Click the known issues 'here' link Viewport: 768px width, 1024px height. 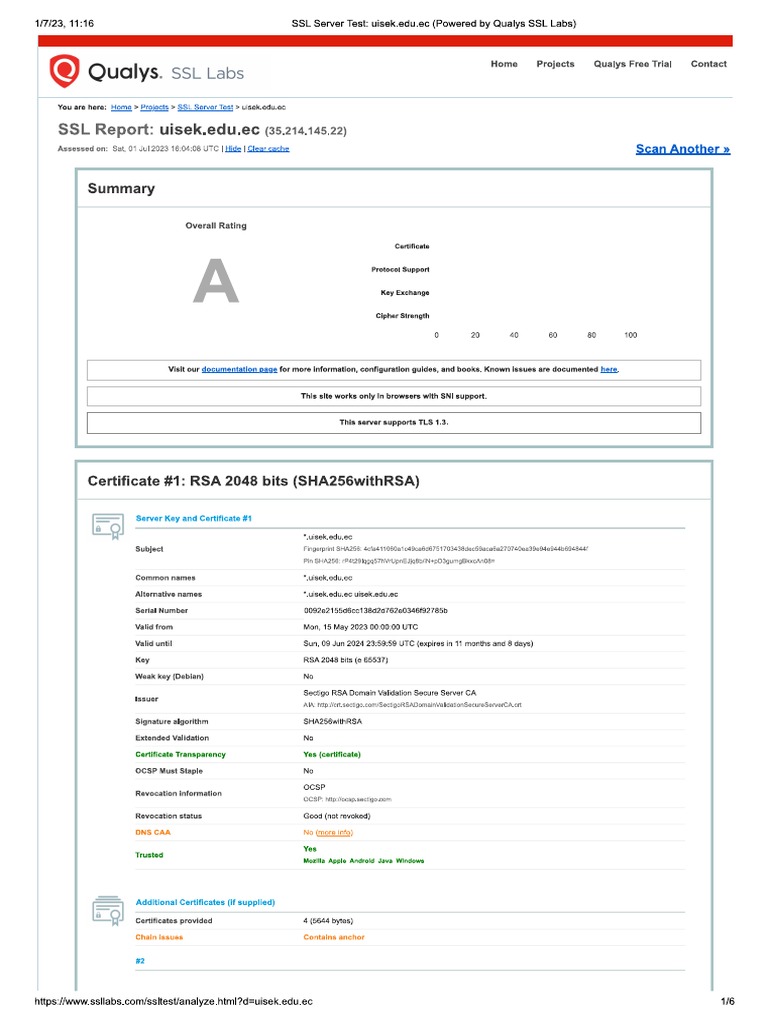[x=608, y=370]
